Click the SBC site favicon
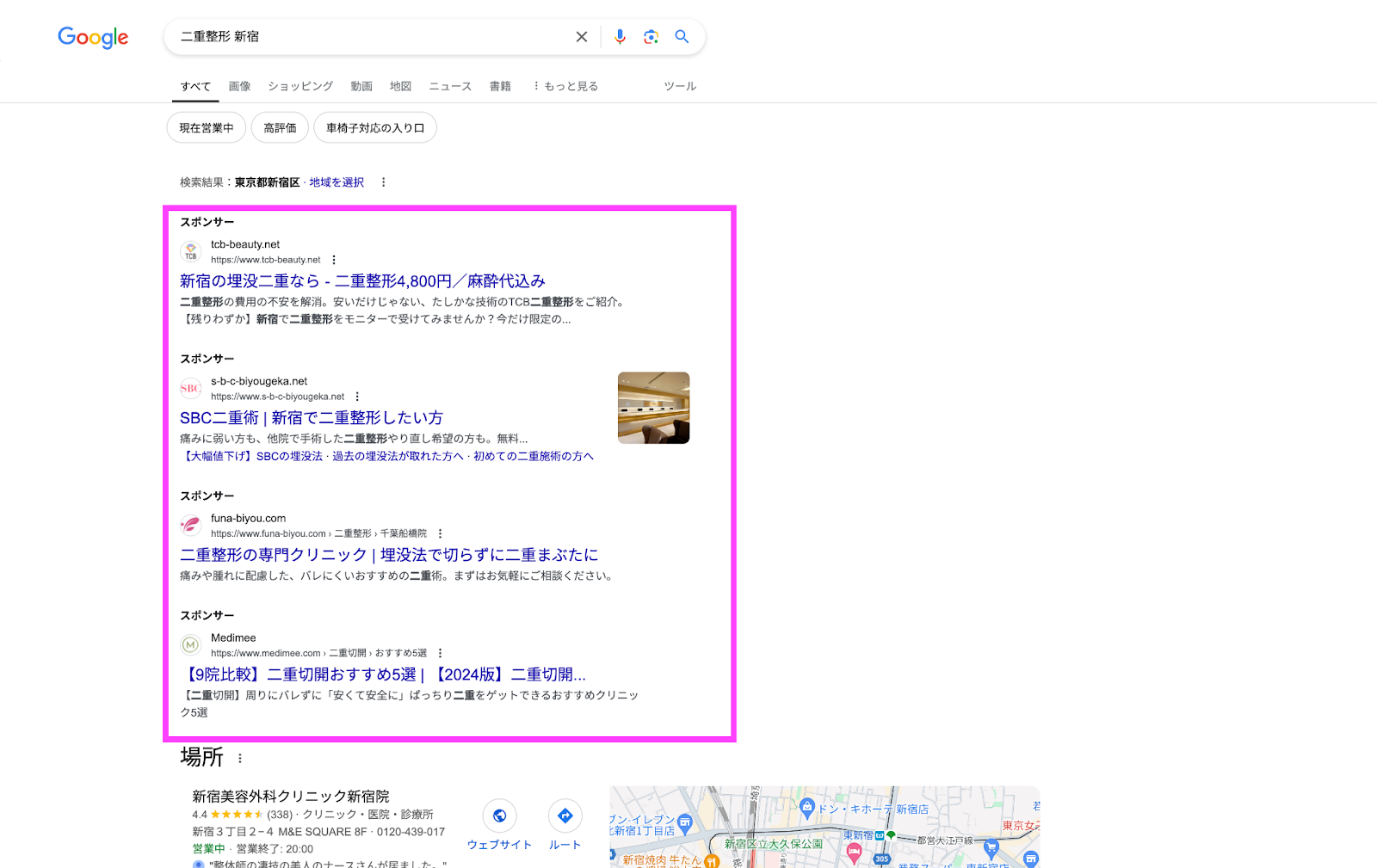This screenshot has height=868, width=1377. coord(191,389)
